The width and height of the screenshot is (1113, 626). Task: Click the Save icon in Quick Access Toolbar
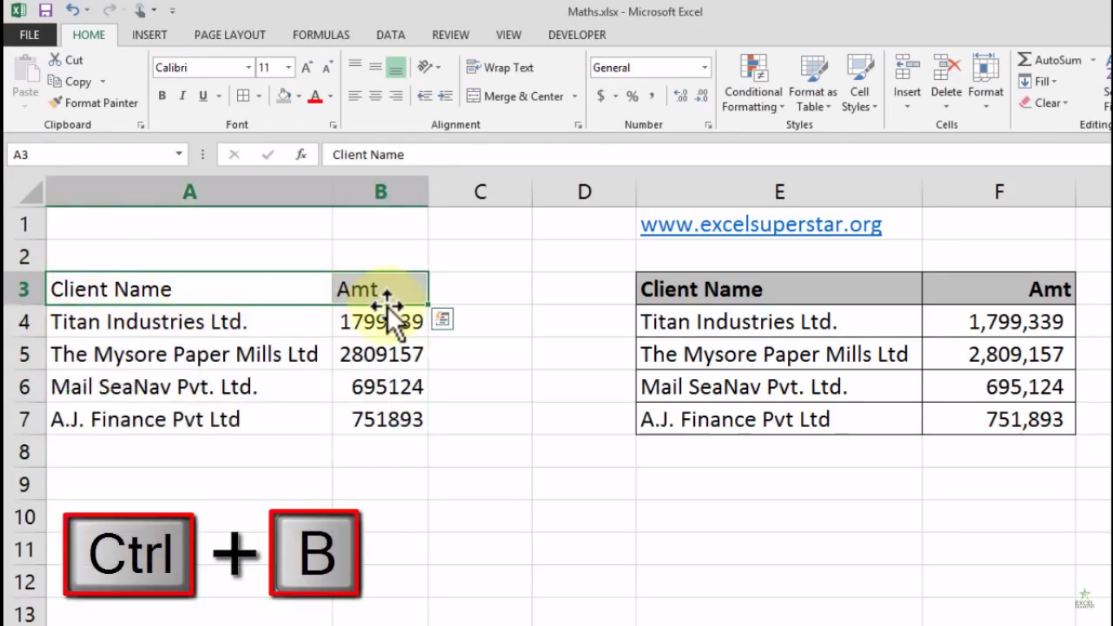[45, 11]
